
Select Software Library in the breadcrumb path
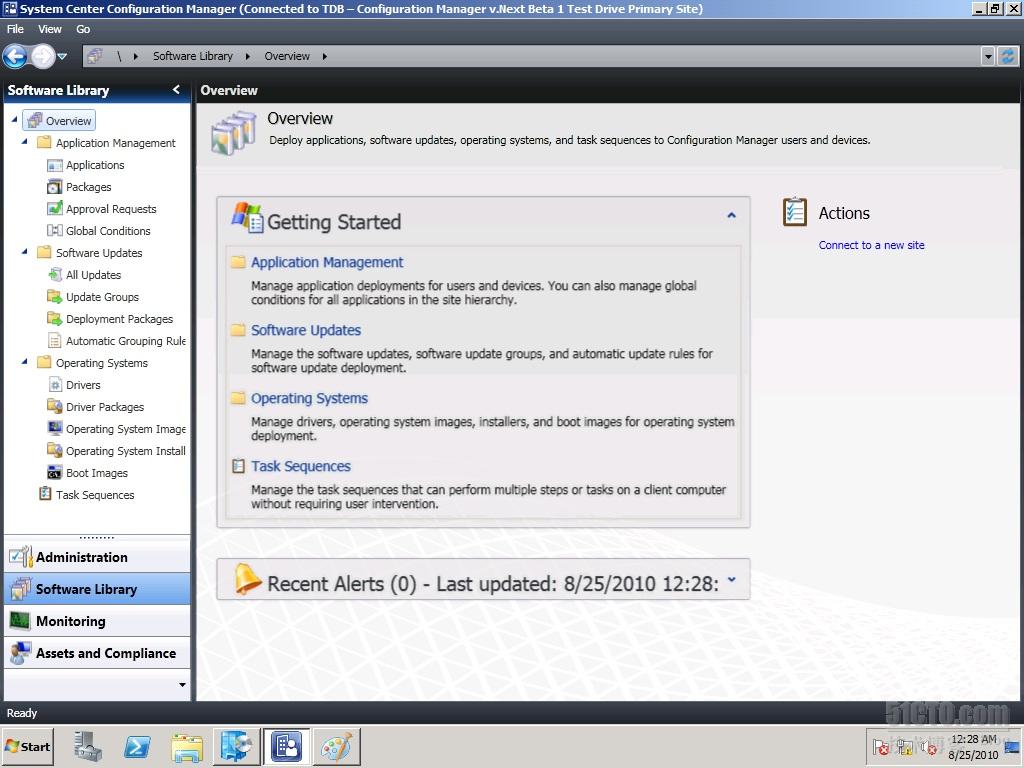[193, 56]
